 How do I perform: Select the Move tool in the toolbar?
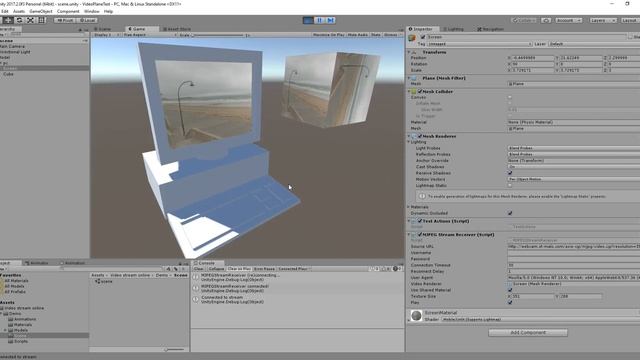coord(8,20)
